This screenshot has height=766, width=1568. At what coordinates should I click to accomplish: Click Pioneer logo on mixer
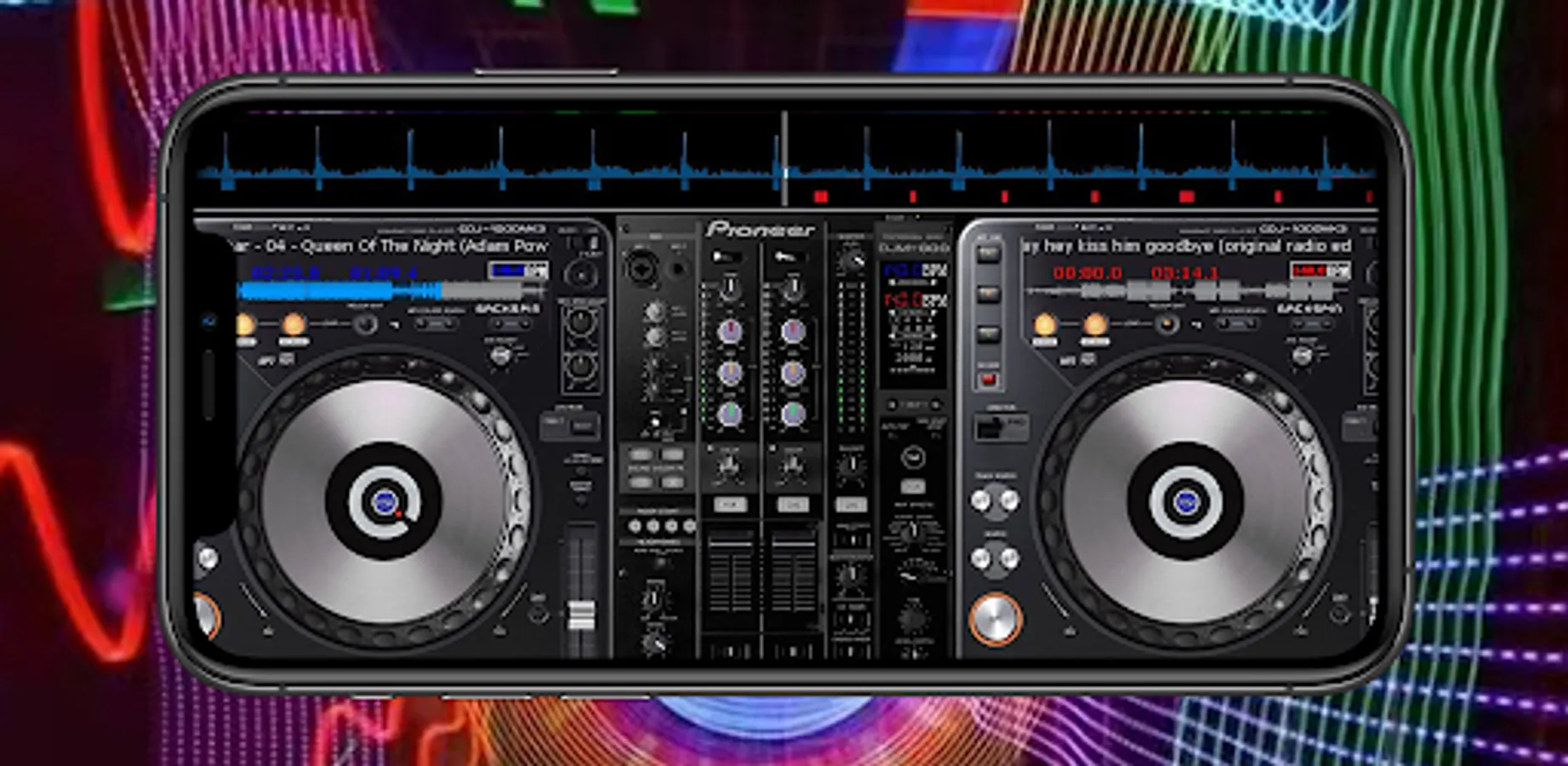point(761,229)
